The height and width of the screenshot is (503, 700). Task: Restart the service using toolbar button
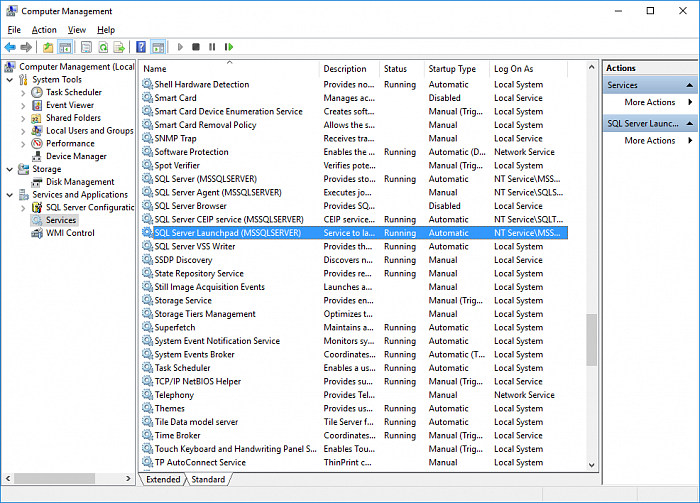click(x=229, y=47)
